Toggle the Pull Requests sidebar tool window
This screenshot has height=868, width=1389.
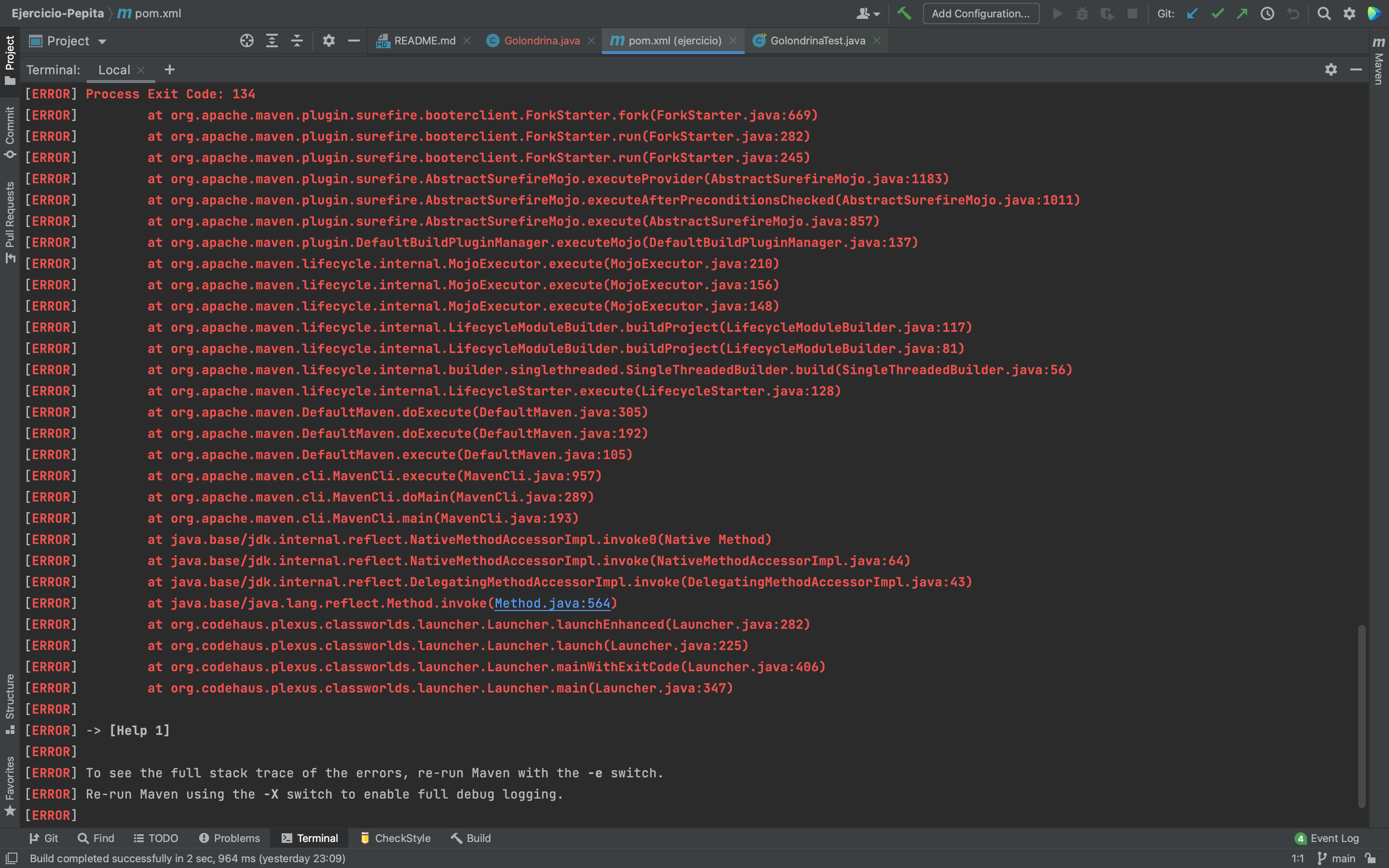click(x=10, y=222)
